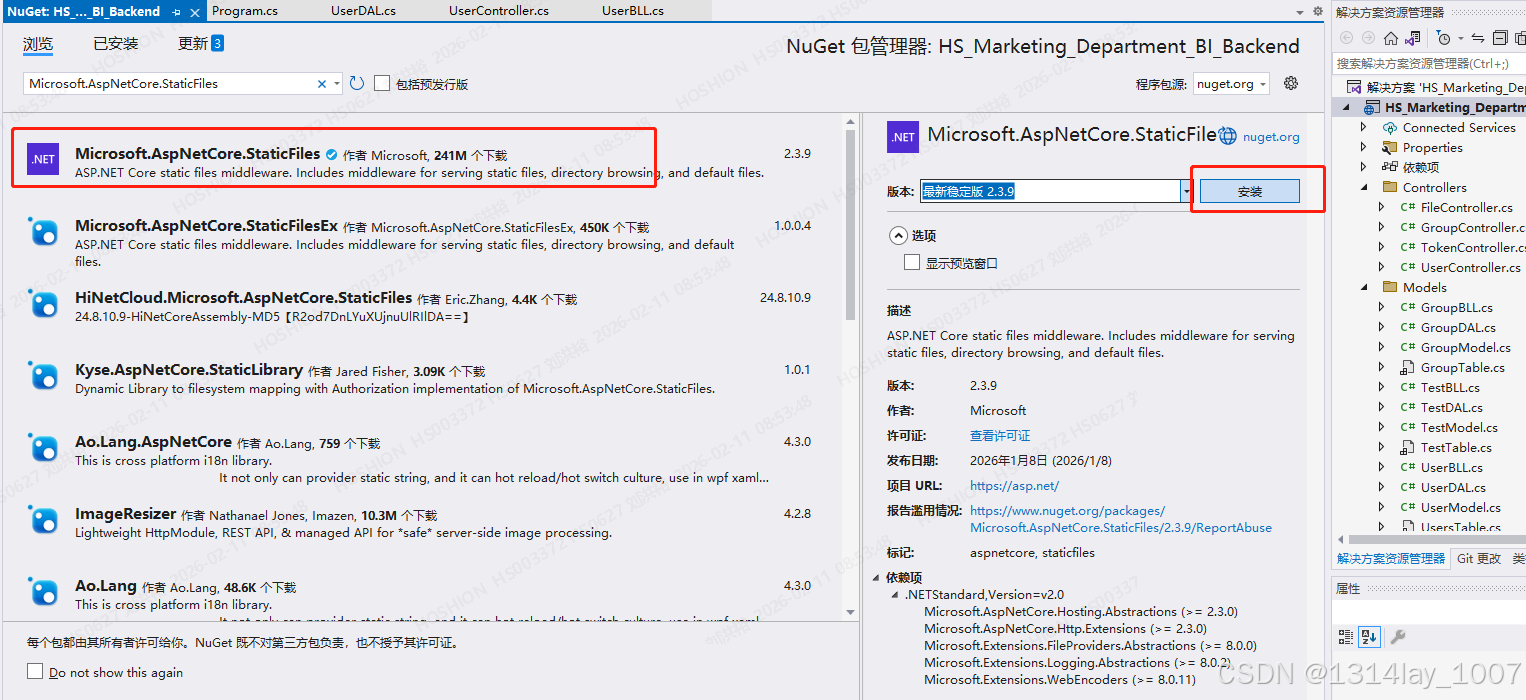Viewport: 1526px width, 700px height.
Task: Click the Install (安装) button
Action: [1250, 191]
